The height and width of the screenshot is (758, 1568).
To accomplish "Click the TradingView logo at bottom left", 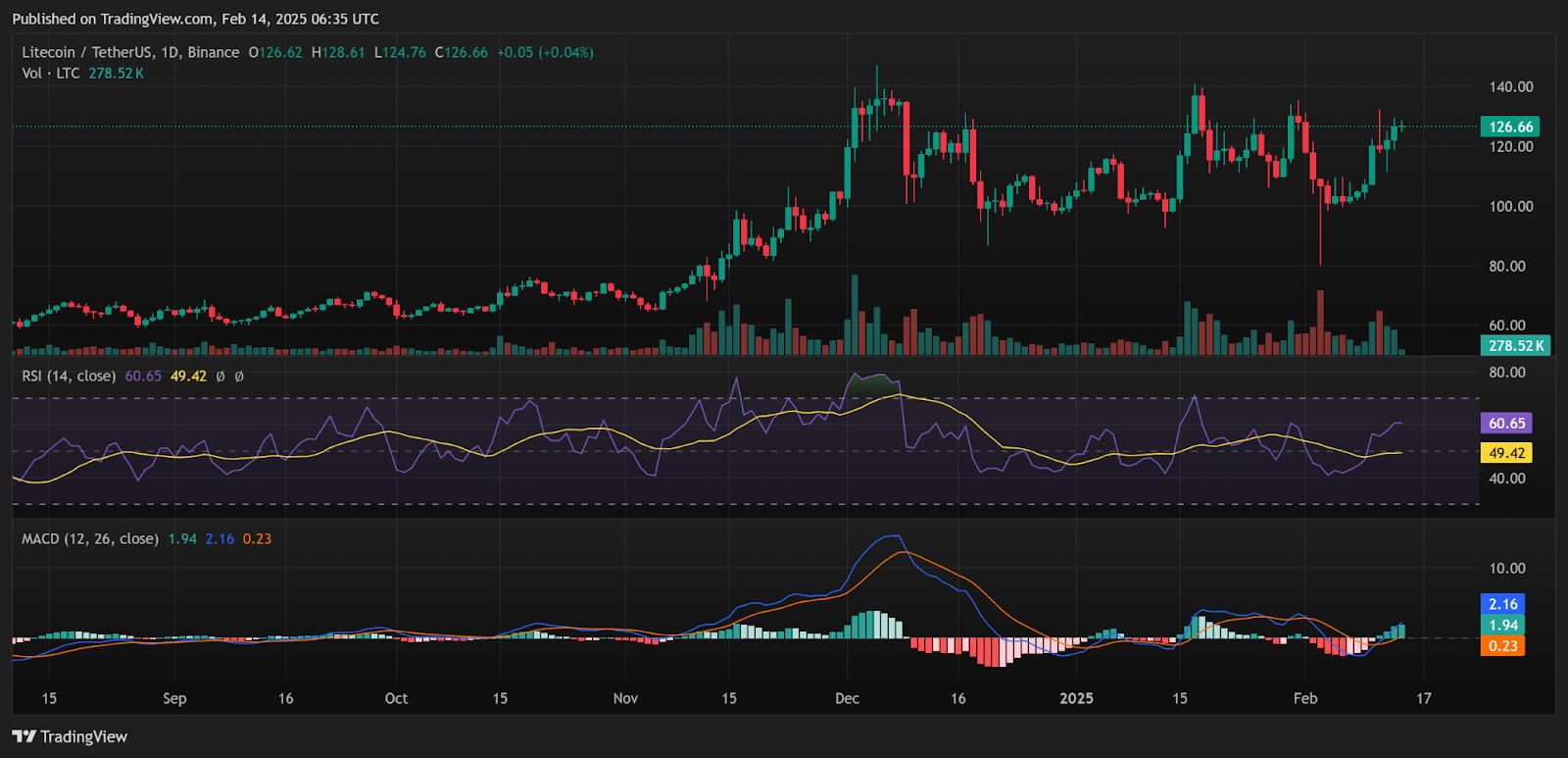I will (x=70, y=736).
